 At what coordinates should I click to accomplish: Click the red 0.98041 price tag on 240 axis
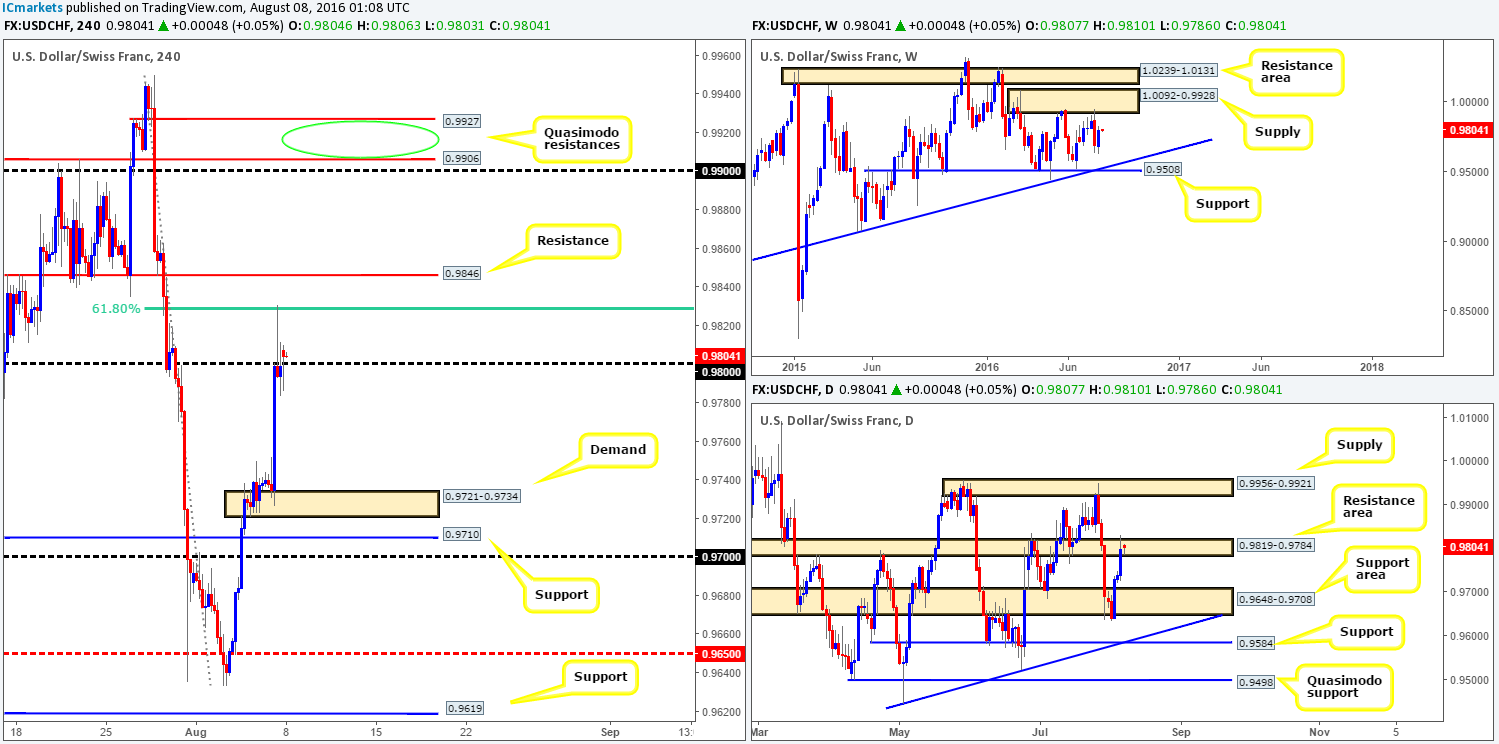pos(720,355)
